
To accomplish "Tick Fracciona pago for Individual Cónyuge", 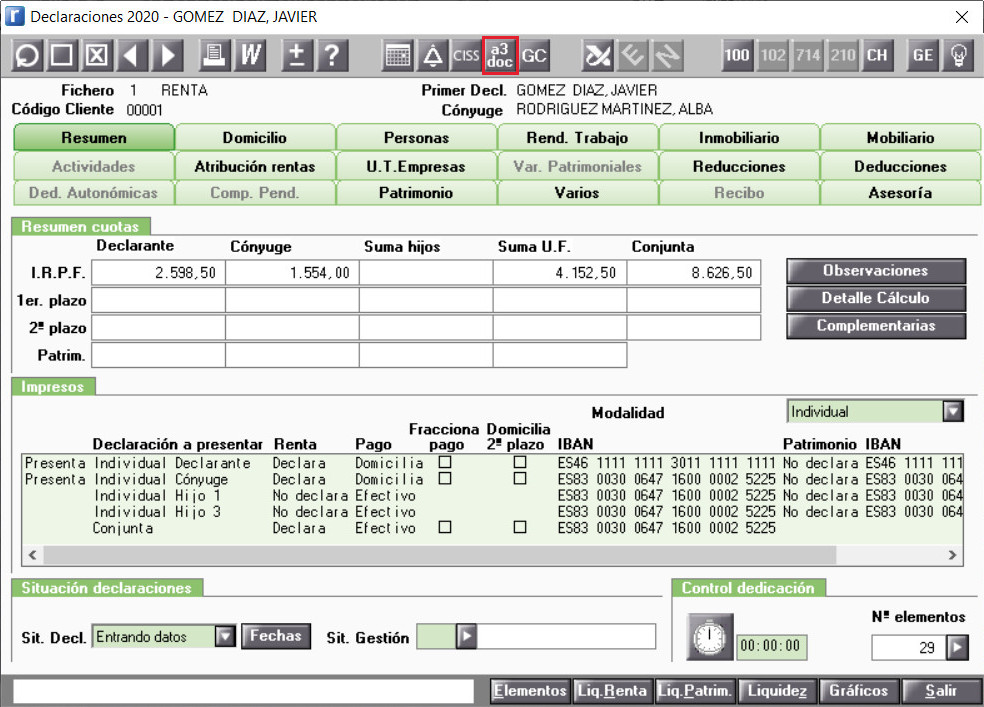I will tap(445, 479).
